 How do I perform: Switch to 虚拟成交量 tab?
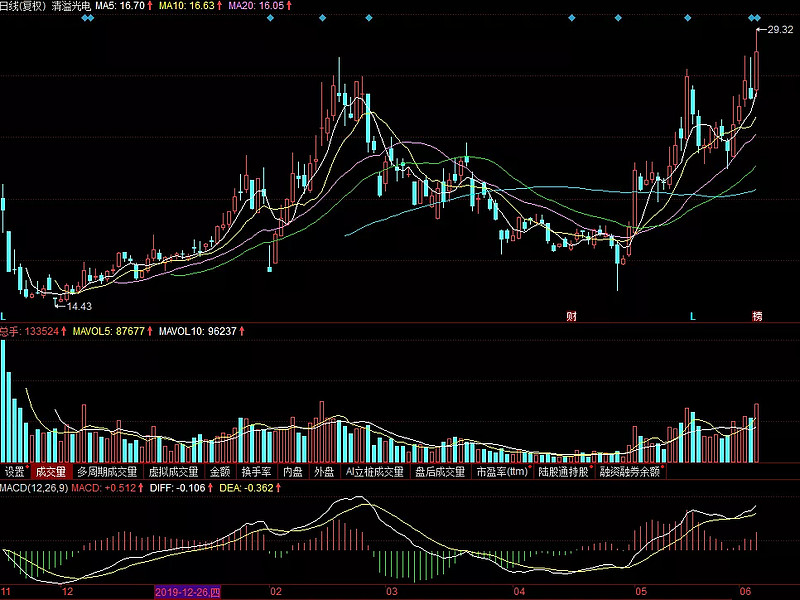[173, 471]
